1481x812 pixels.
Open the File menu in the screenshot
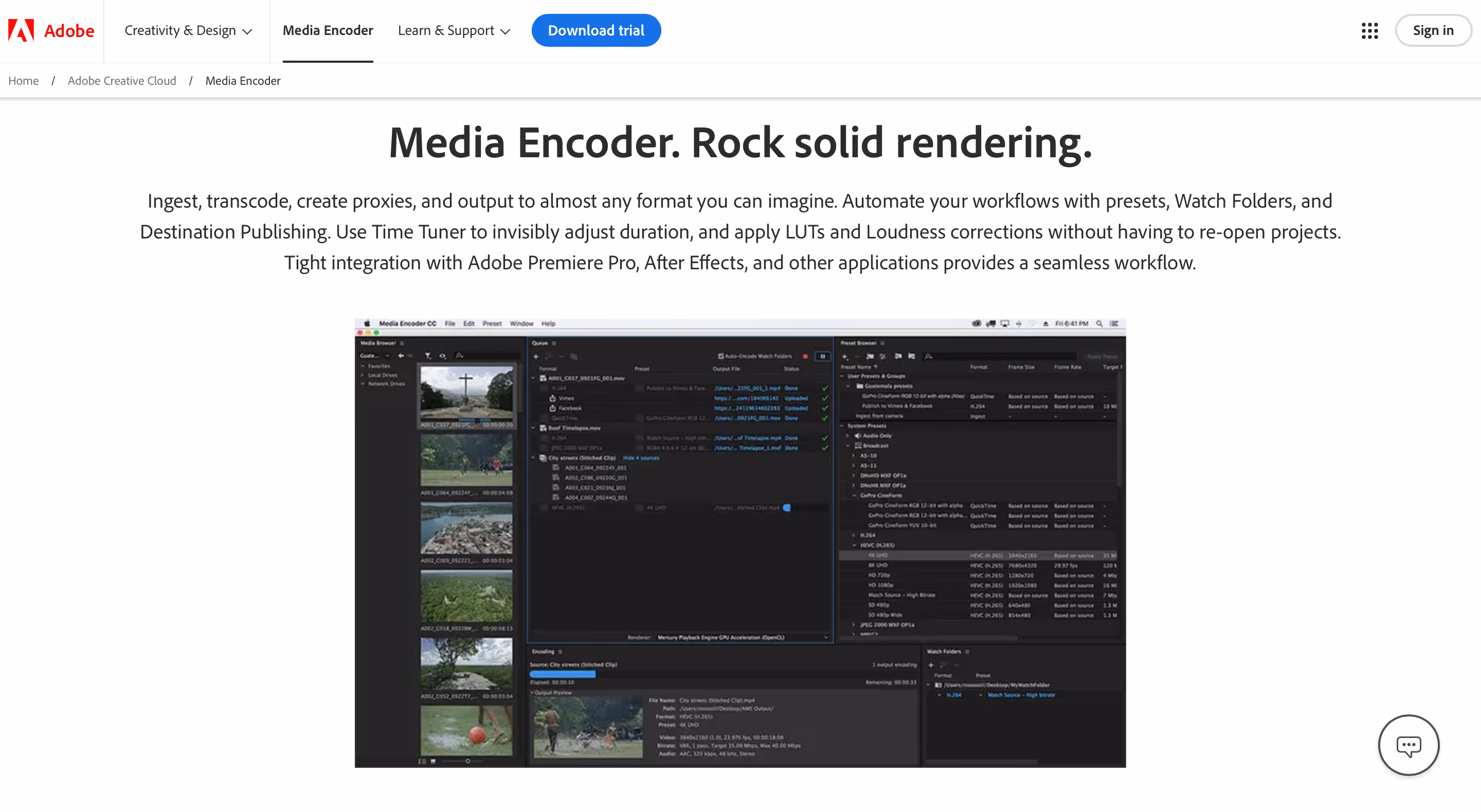click(x=450, y=324)
